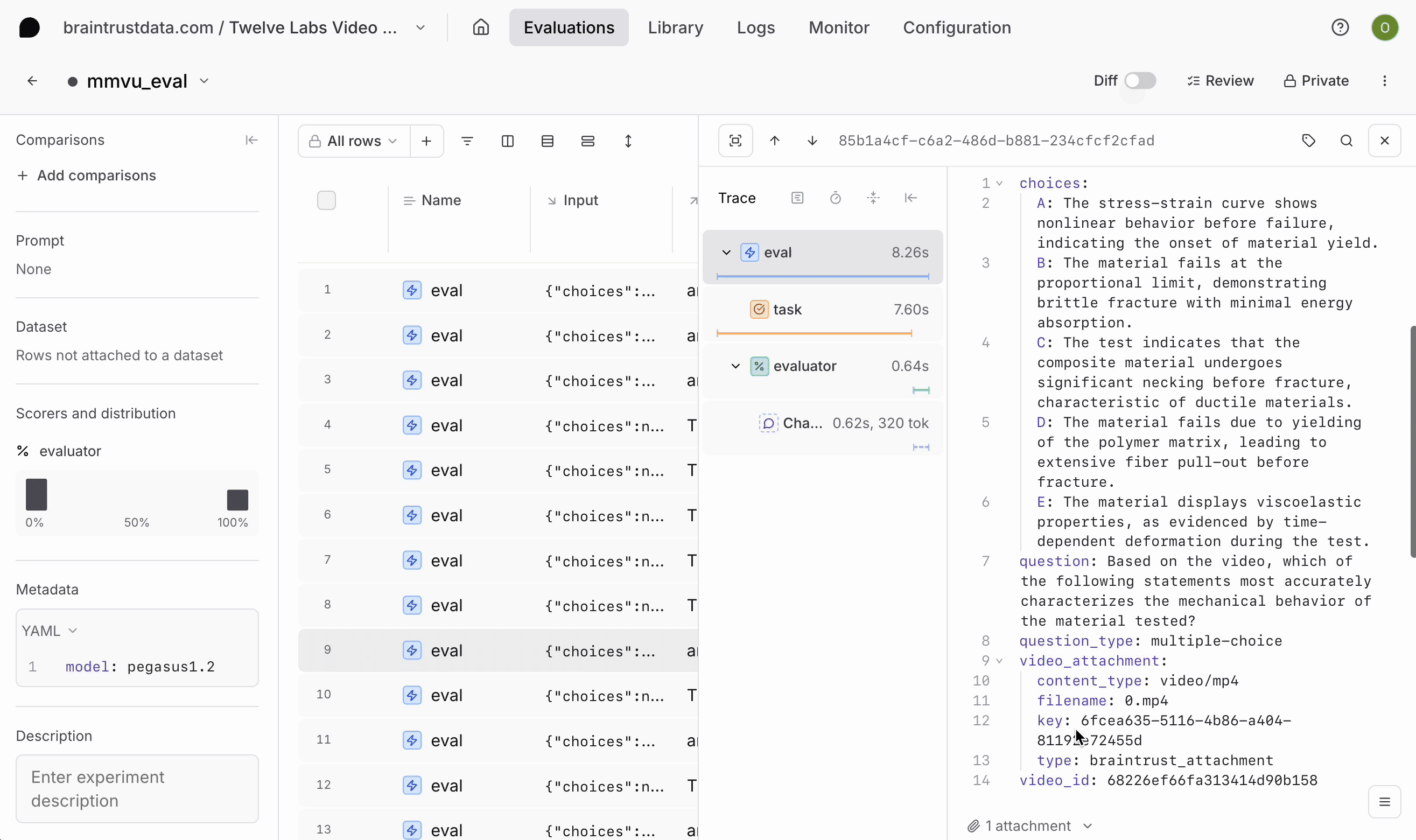Click the 100% evaluator distribution bar
This screenshot has width=1416, height=840.
pyautogui.click(x=237, y=500)
